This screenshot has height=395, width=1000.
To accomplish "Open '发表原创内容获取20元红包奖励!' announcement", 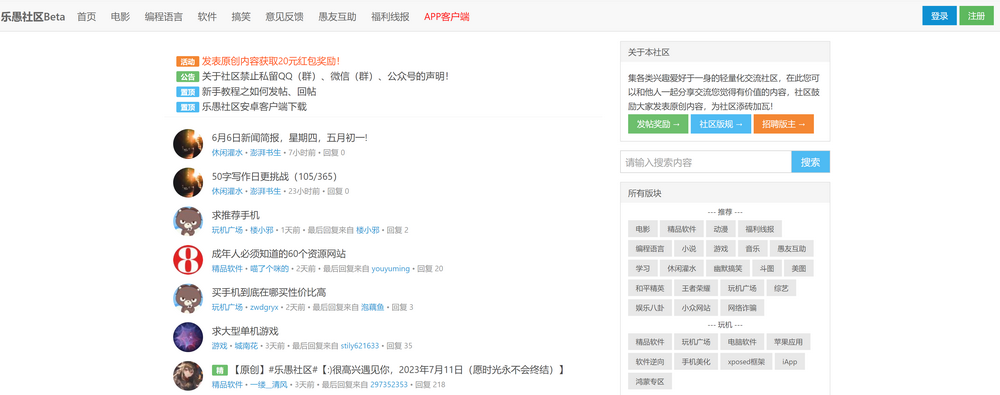I will point(271,61).
